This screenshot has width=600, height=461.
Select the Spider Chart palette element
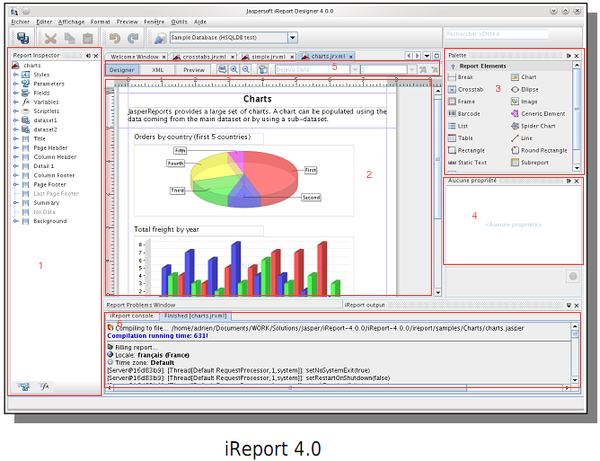click(533, 126)
